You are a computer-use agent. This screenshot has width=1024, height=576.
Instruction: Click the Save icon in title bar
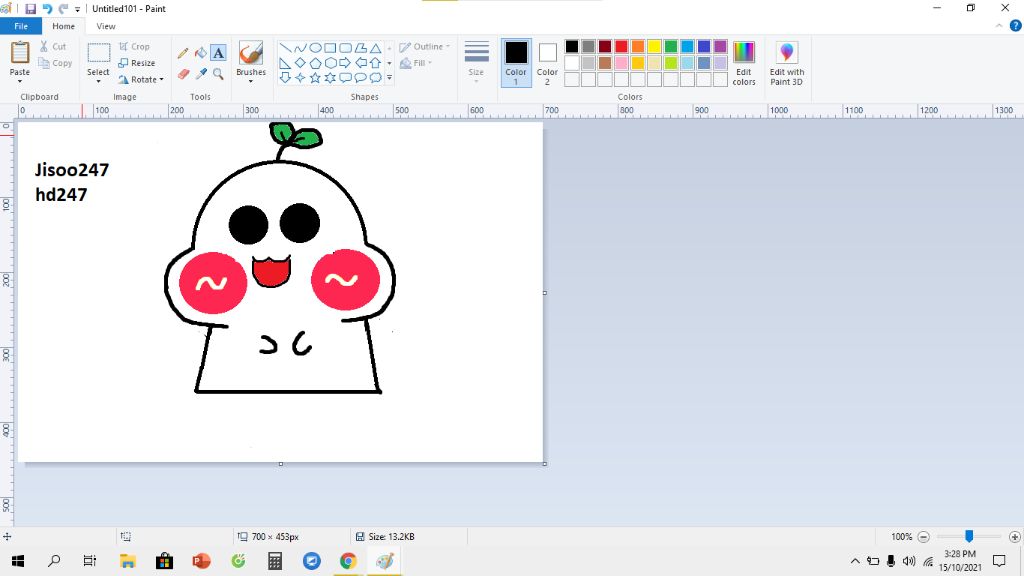pos(30,9)
